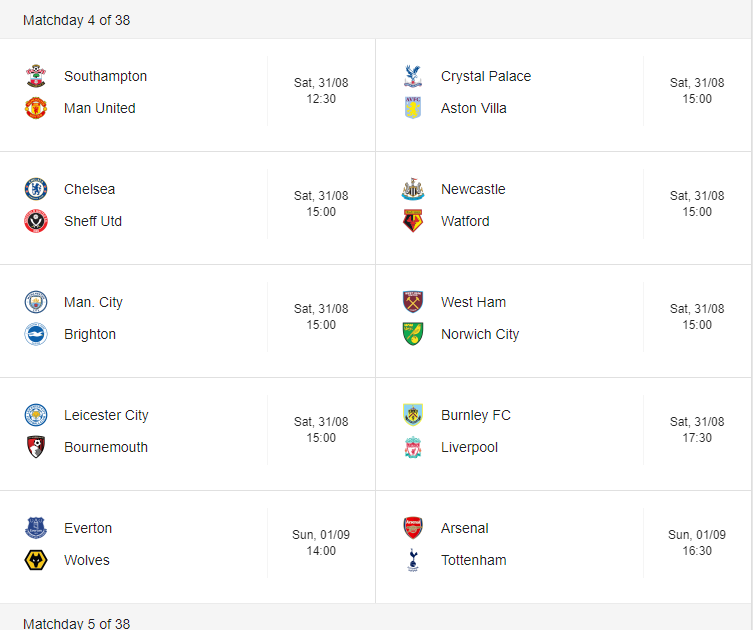Click the Brighton club badge

point(36,334)
